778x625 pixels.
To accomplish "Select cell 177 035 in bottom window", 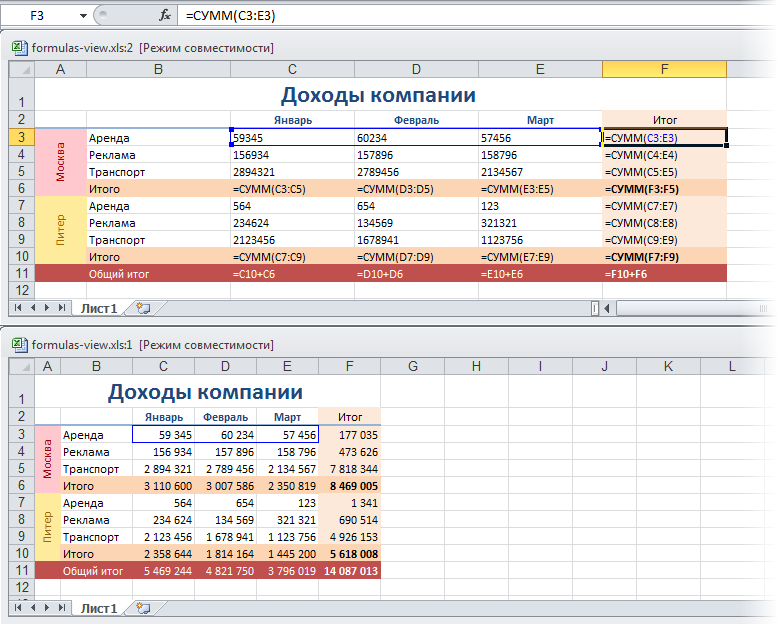I will click(x=349, y=435).
